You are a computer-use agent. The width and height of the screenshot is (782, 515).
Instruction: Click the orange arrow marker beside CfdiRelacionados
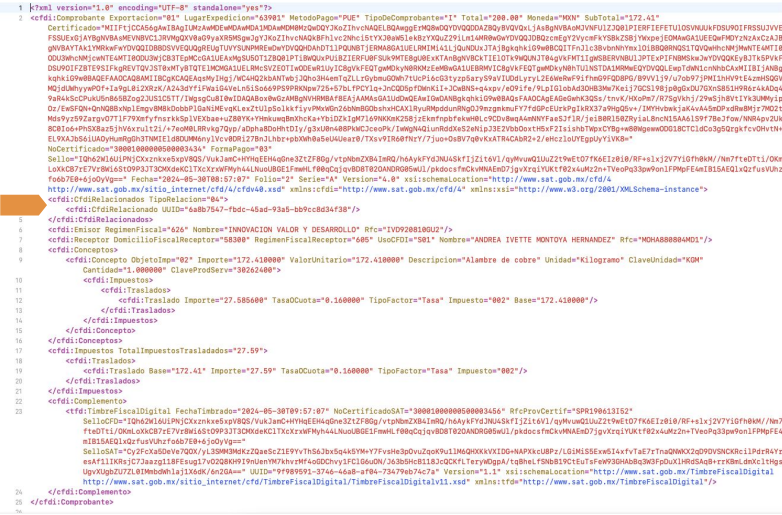click(22, 205)
